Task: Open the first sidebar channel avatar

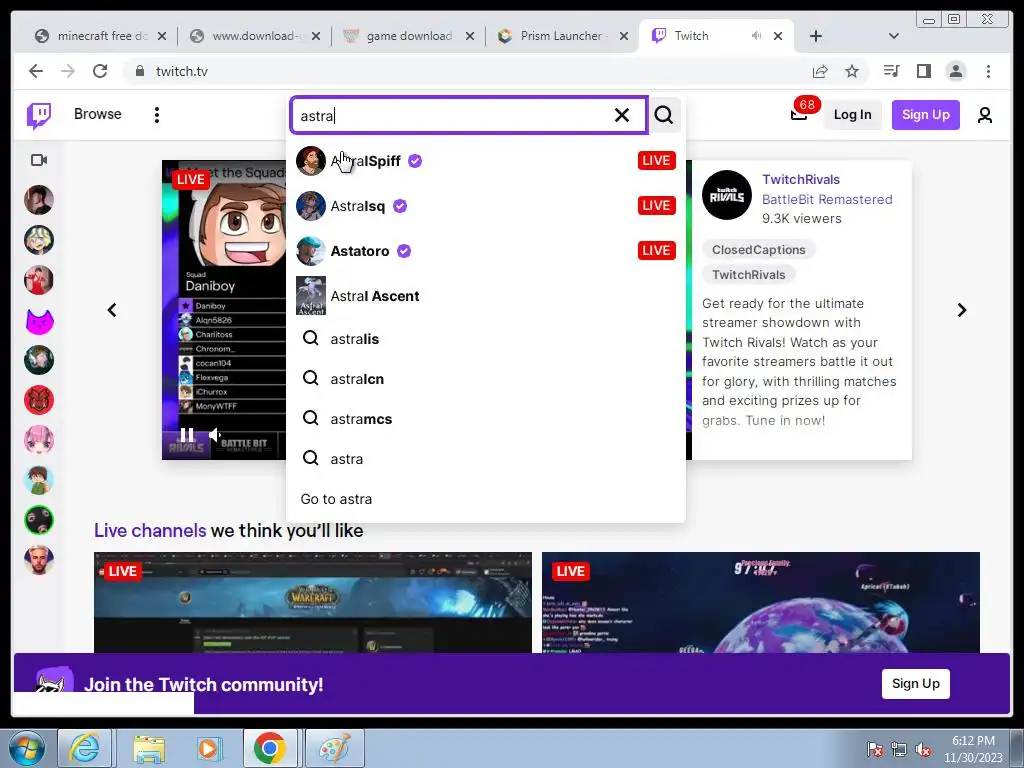Action: coord(39,200)
